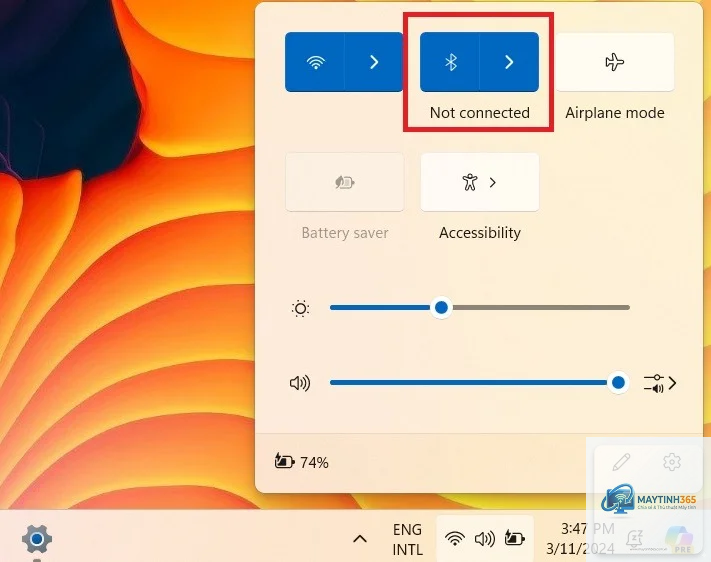
Task: Mute sound via the volume speaker icon
Action: pyautogui.click(x=300, y=383)
